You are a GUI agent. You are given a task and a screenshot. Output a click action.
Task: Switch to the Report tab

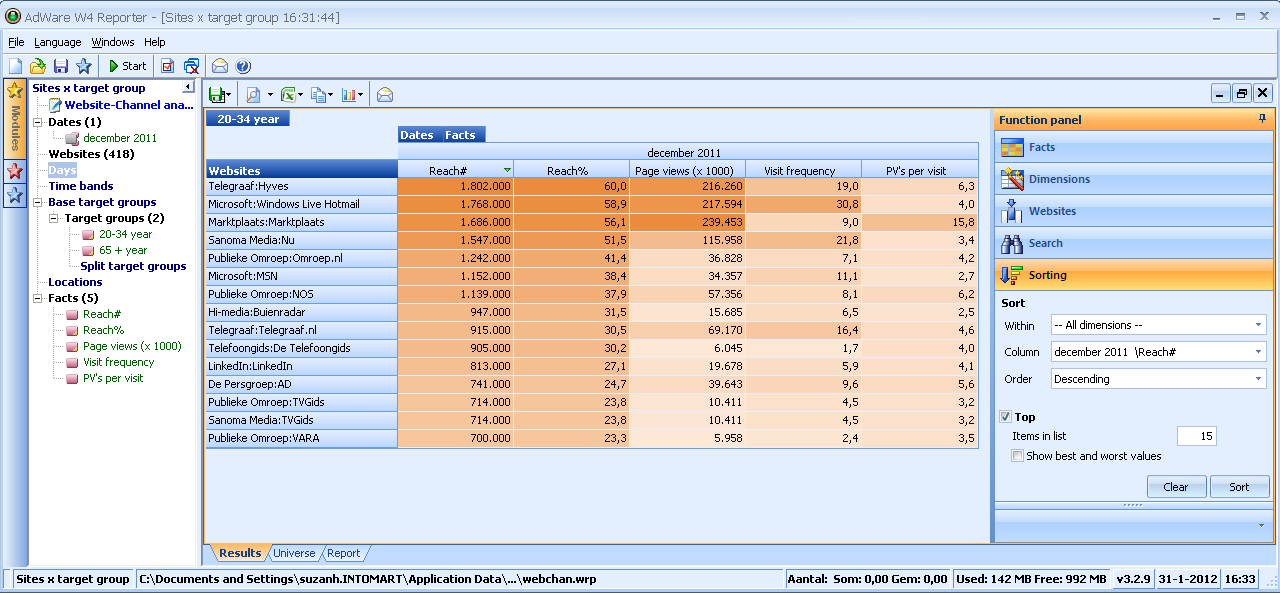343,553
